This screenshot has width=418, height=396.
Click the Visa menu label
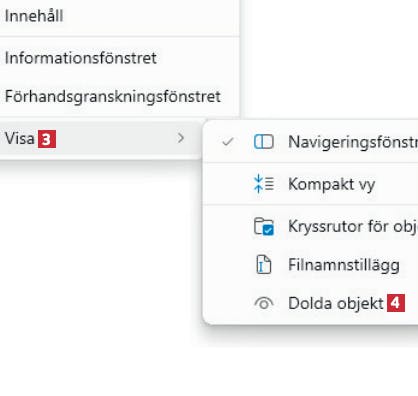tap(20, 138)
